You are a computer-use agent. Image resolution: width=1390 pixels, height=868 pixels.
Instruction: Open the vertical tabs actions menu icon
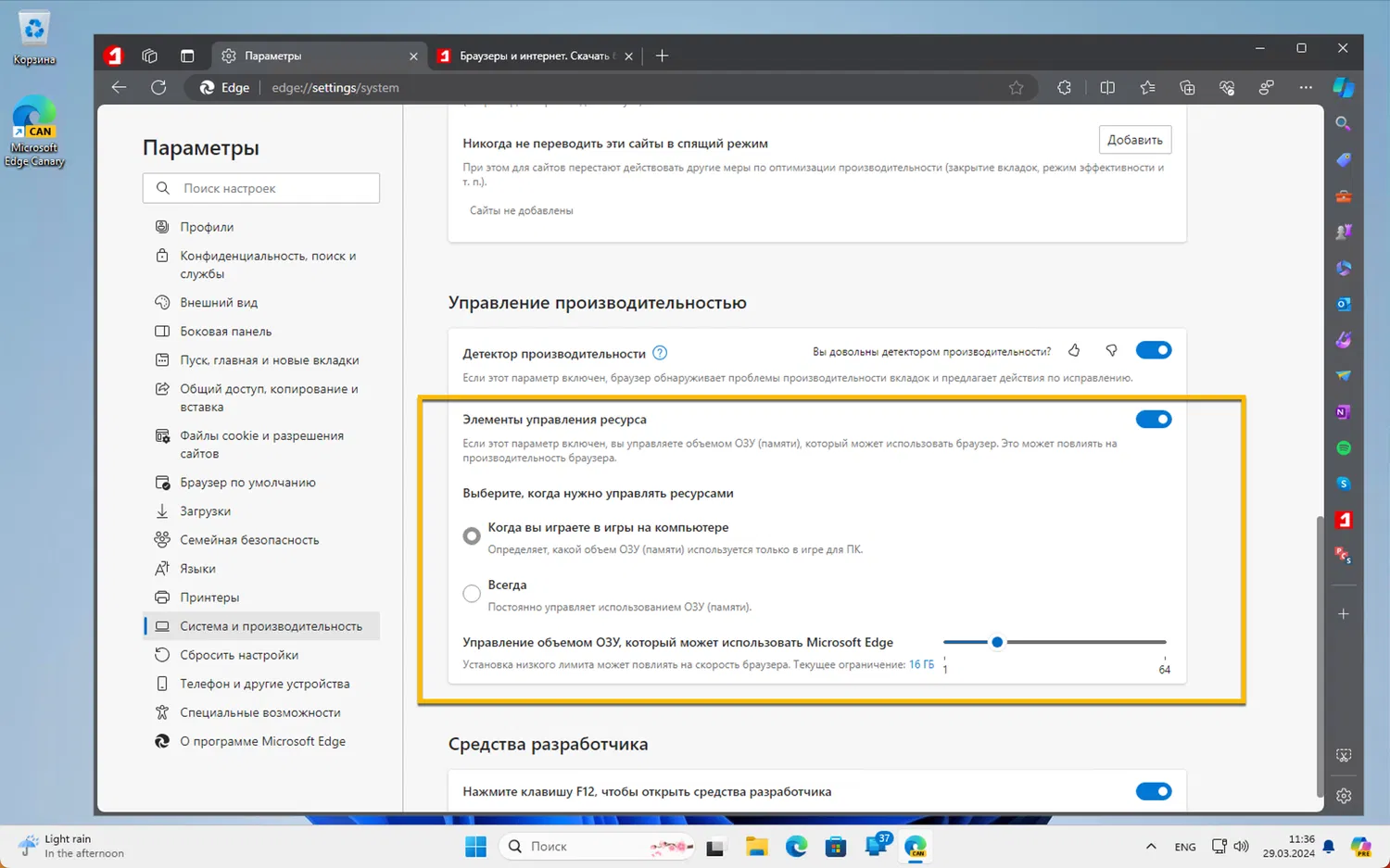coord(187,56)
